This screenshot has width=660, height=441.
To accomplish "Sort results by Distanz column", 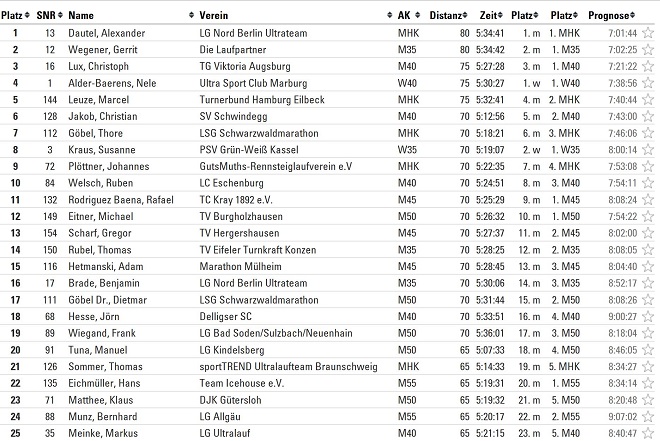I will 446,16.
